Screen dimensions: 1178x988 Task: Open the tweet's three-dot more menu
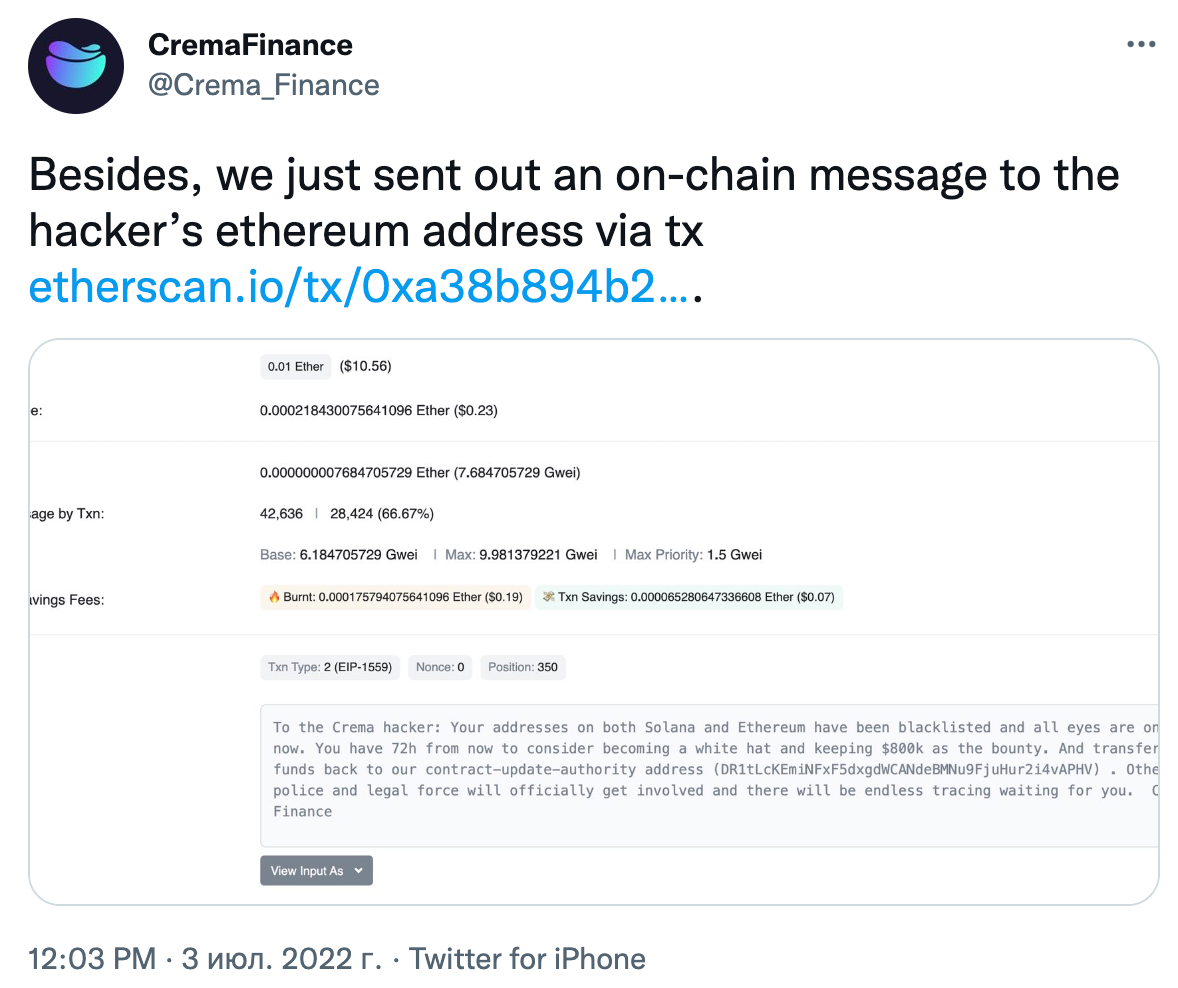coord(1141,45)
